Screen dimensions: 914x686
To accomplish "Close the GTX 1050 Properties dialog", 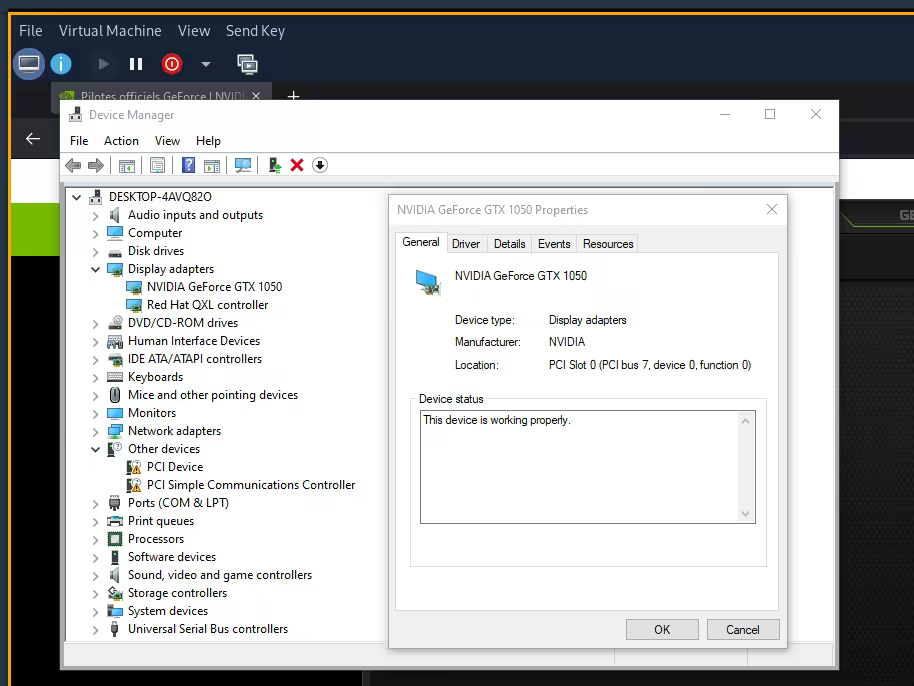I will coord(772,209).
